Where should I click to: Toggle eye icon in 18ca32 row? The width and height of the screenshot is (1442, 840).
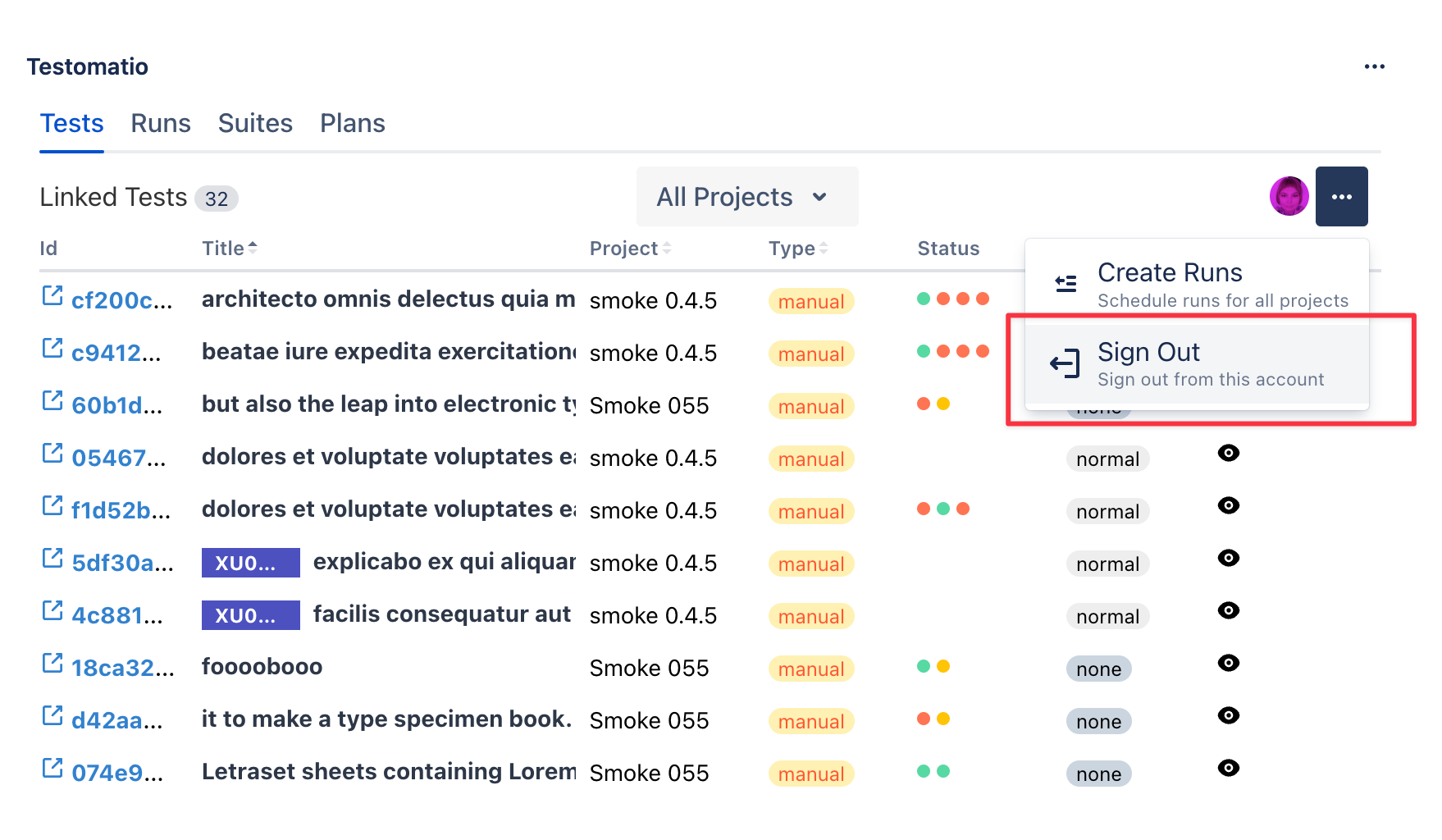(x=1228, y=663)
